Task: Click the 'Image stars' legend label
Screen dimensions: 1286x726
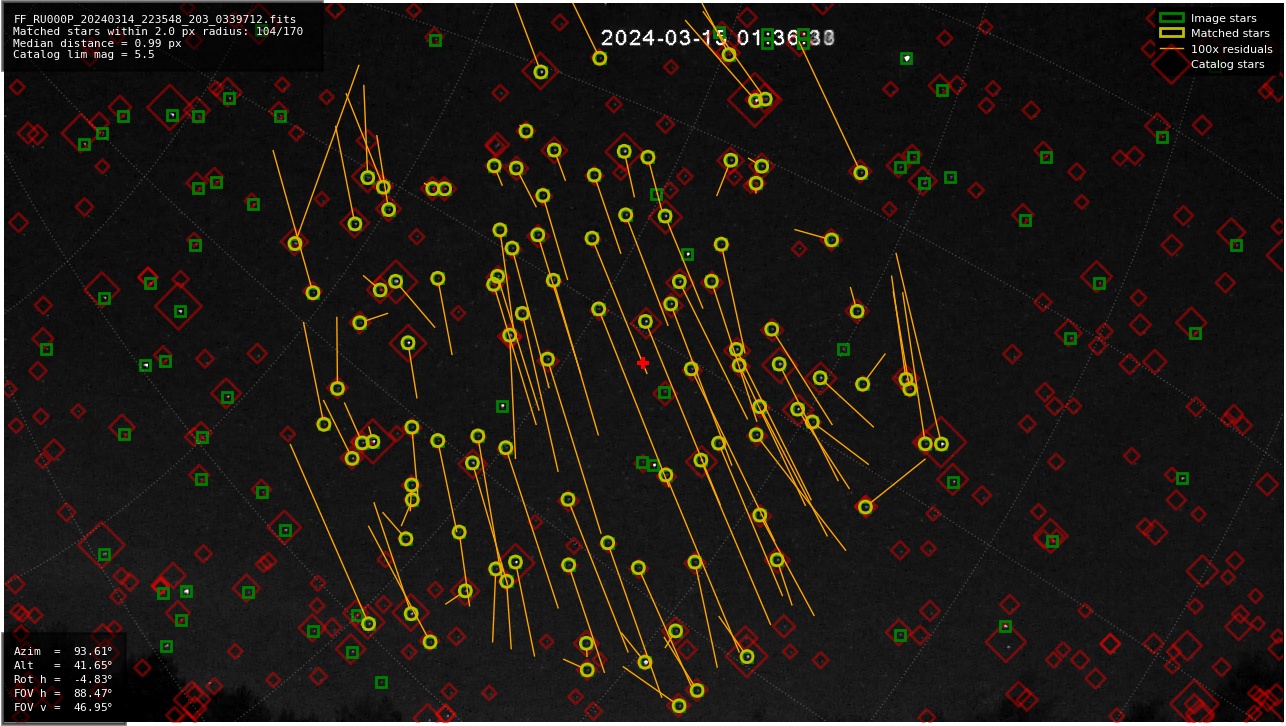Action: tap(1223, 18)
